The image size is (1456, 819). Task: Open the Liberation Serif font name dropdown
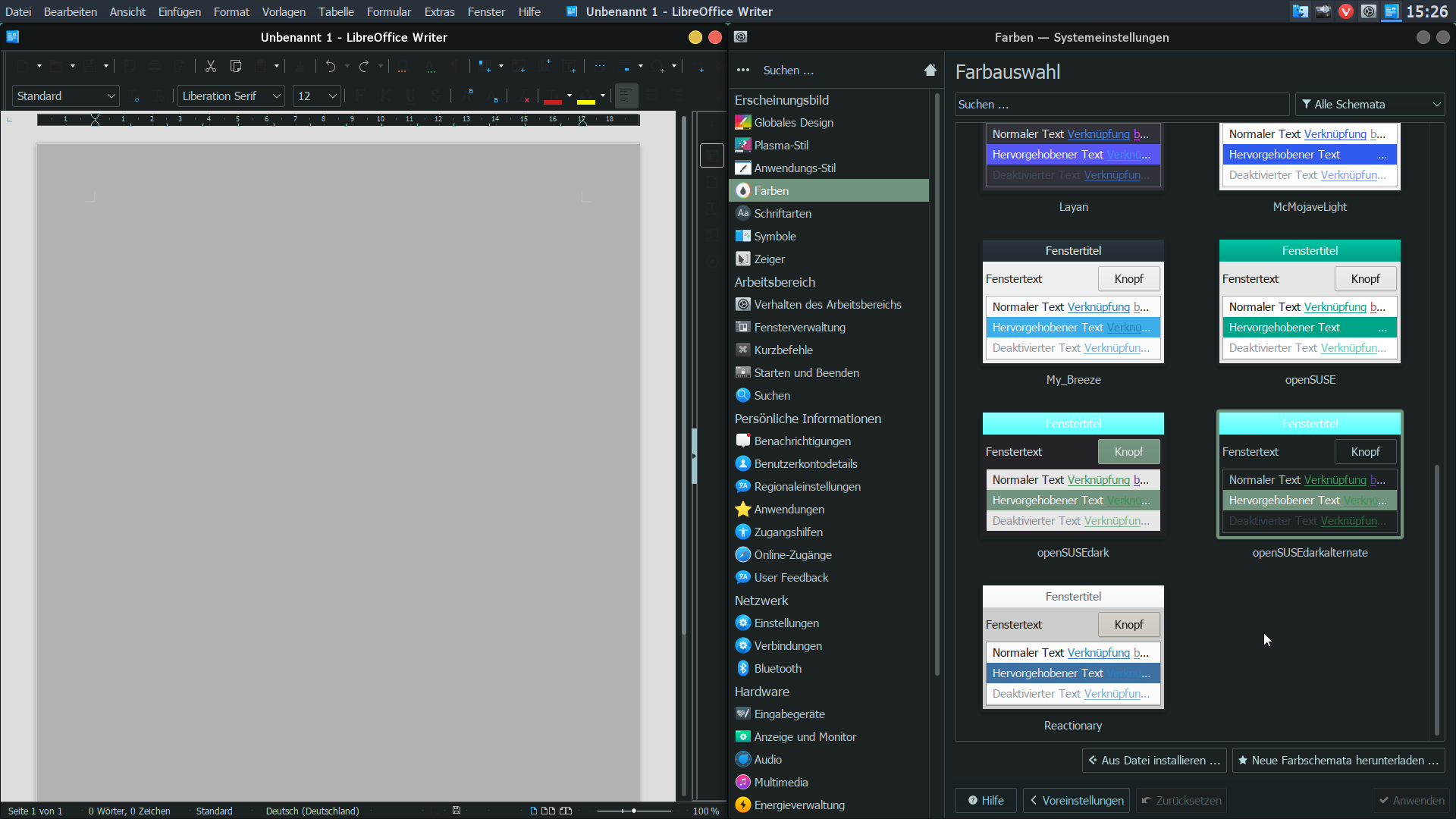tap(277, 96)
